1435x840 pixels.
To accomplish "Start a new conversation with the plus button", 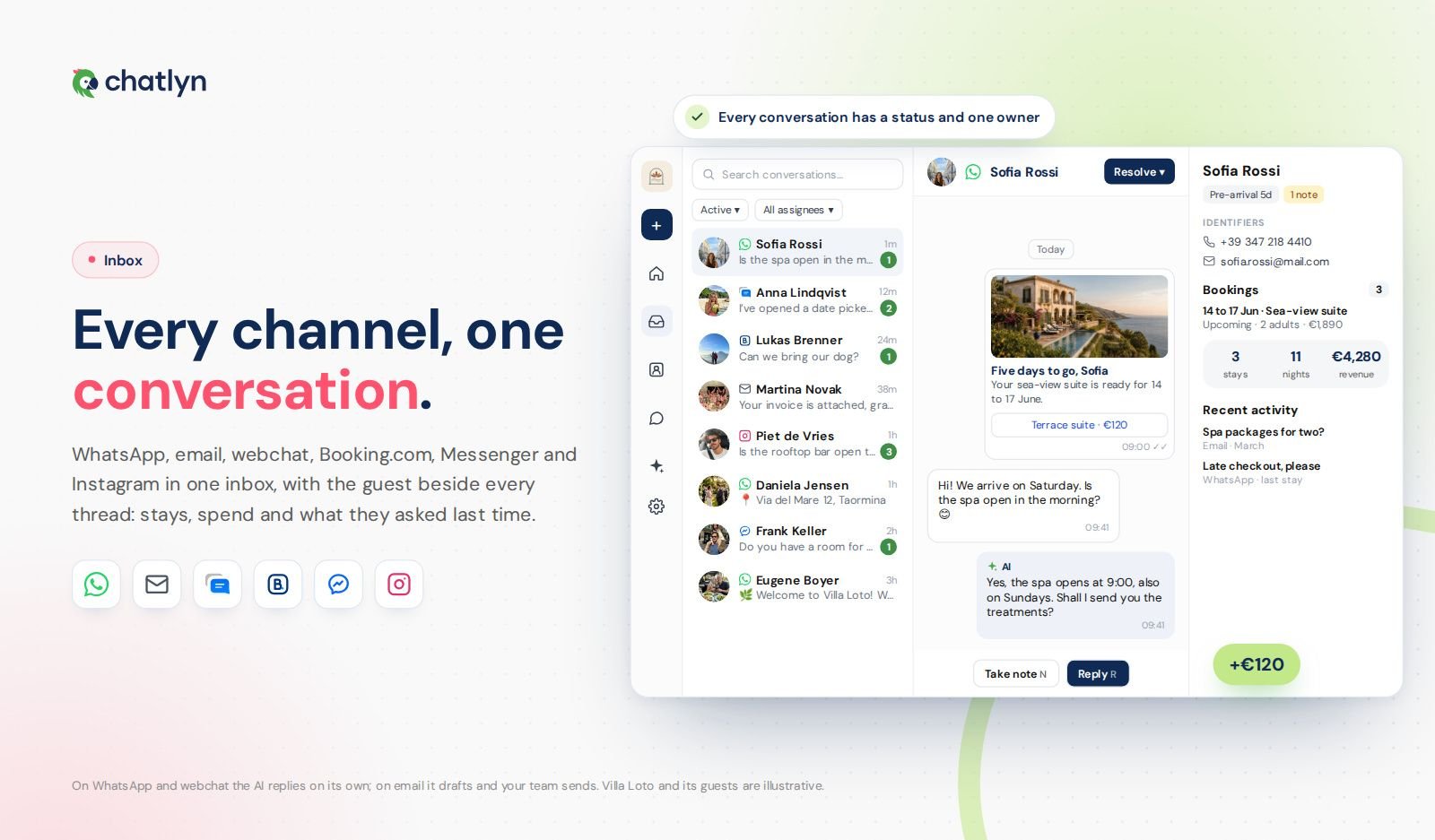I will [657, 225].
